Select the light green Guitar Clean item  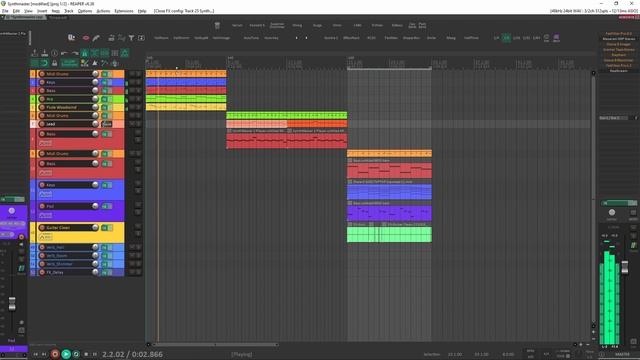pos(389,234)
